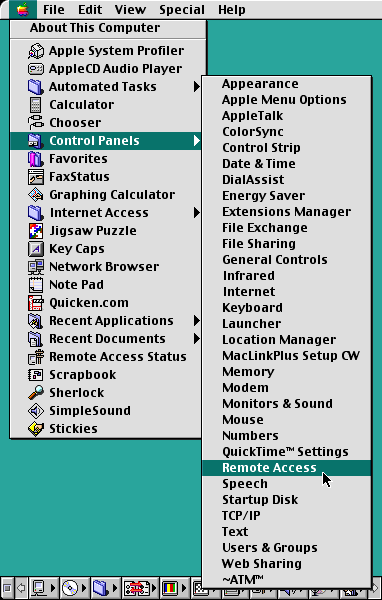Viewport: 382px width, 600px height.
Task: Open SimpleSound
Action: [x=106, y=410]
